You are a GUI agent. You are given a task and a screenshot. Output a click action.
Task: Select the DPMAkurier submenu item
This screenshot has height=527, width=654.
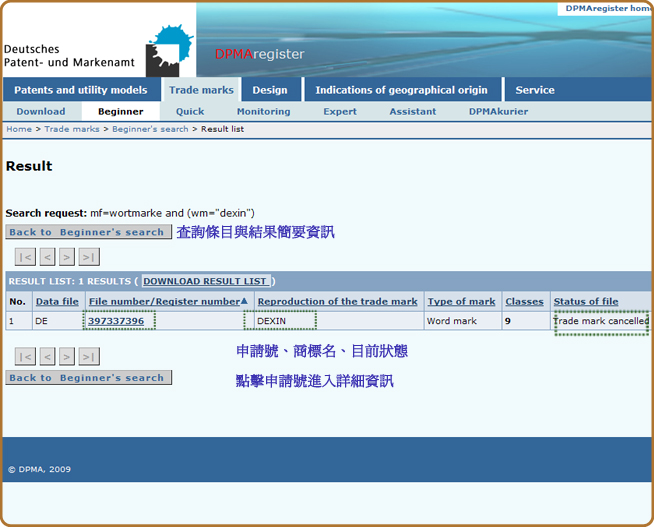pos(498,112)
